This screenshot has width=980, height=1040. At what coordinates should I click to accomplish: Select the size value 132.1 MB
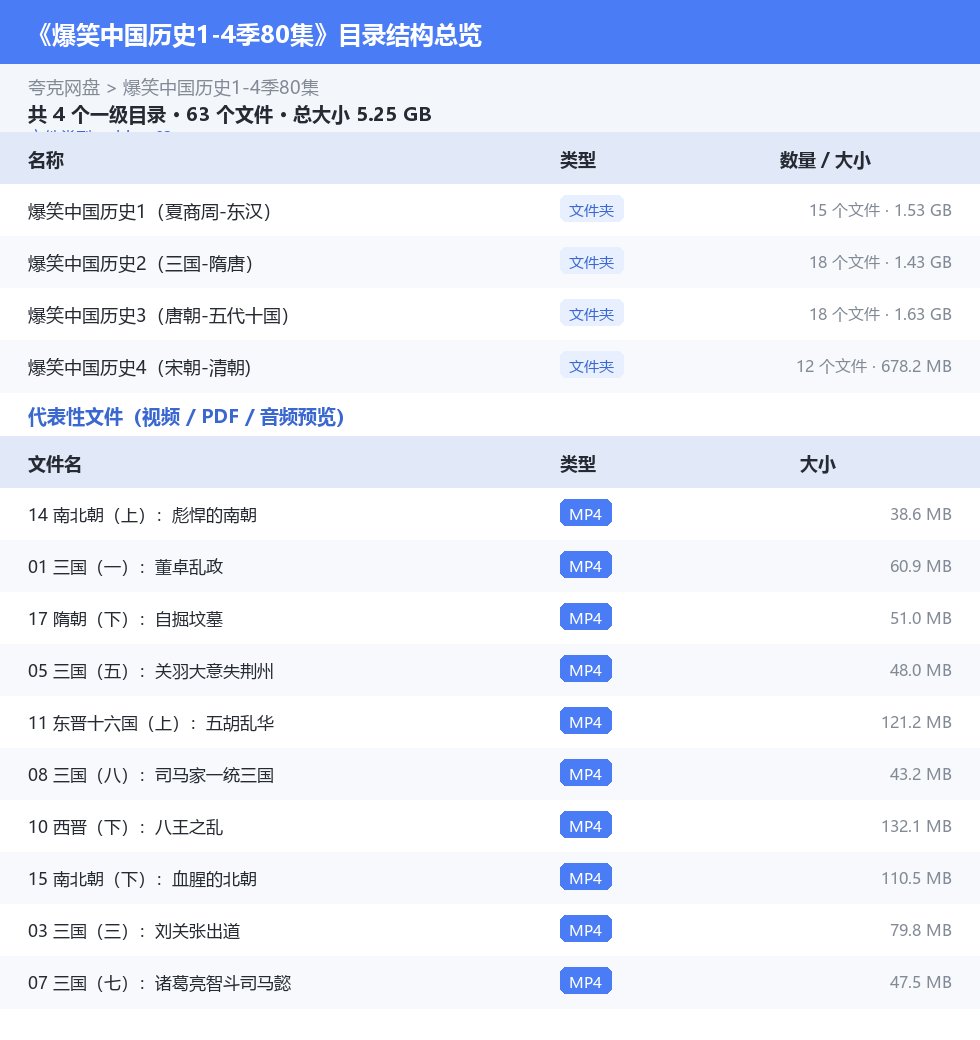(x=916, y=826)
